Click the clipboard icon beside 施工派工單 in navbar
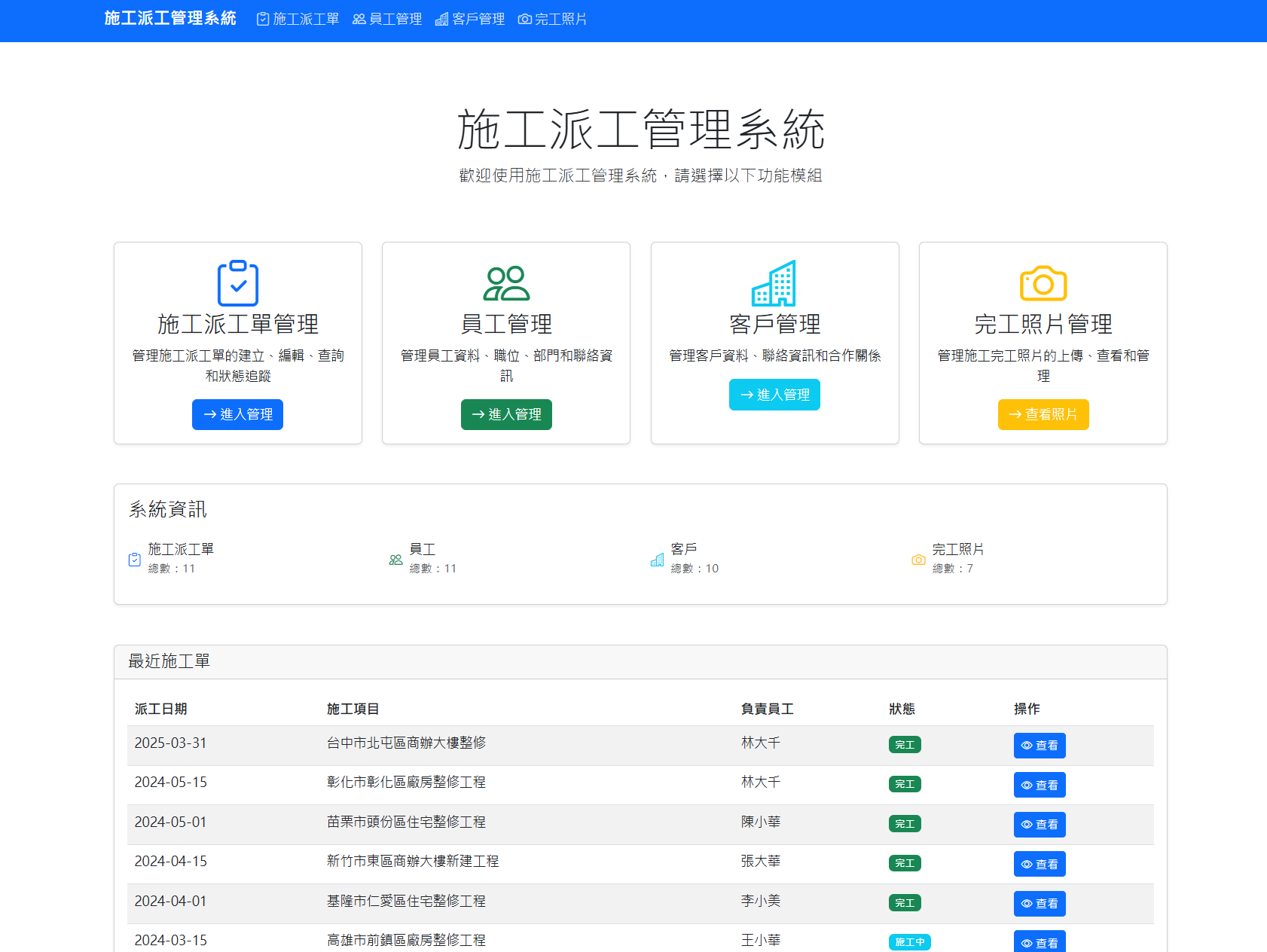The height and width of the screenshot is (952, 1267). (x=262, y=19)
